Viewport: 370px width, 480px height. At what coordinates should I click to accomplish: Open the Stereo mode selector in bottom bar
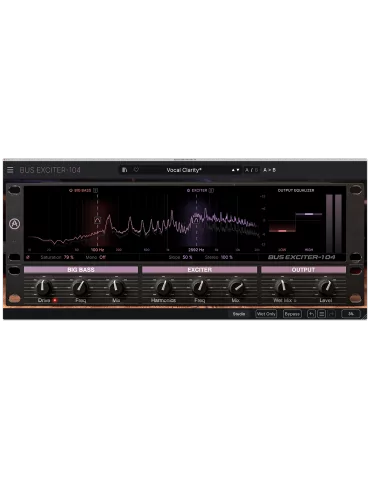point(239,314)
